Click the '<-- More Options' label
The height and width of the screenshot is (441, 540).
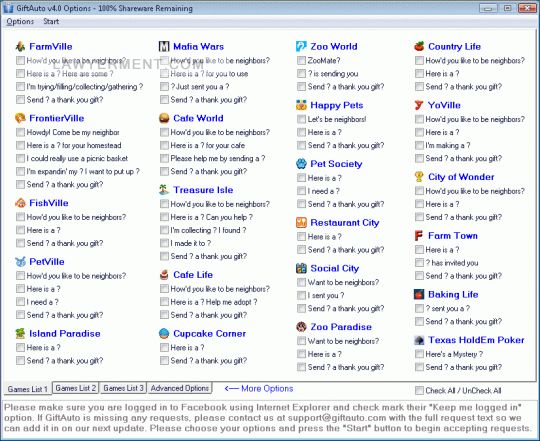click(259, 389)
